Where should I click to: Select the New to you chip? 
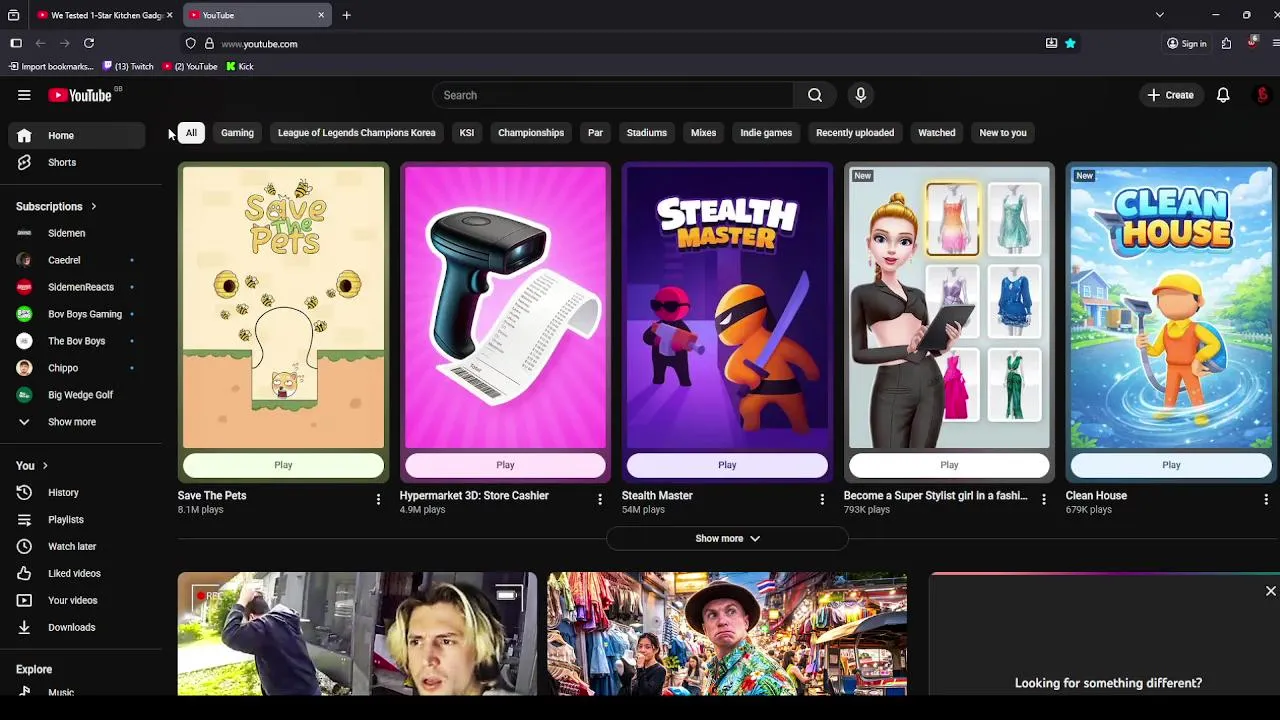pos(1003,133)
